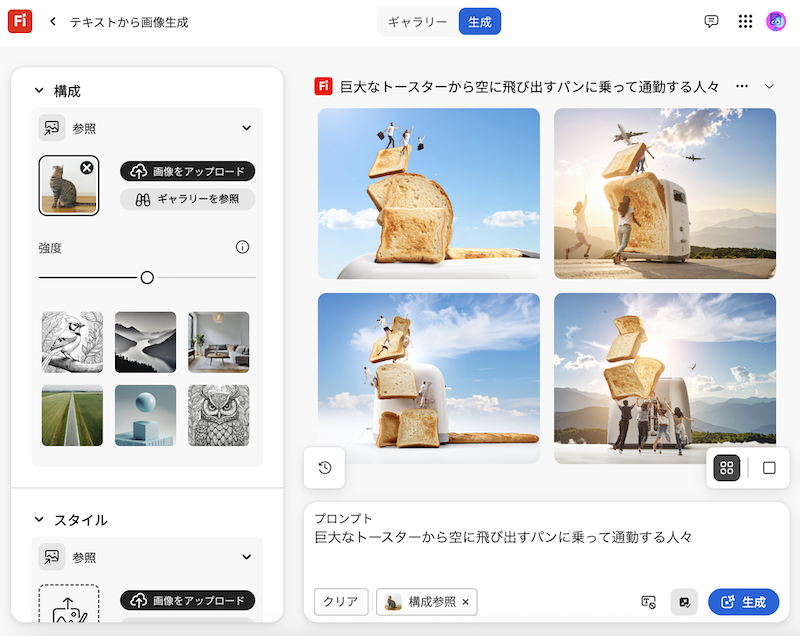The width and height of the screenshot is (800, 636).
Task: Collapse the スタイル section
Action: point(39,520)
